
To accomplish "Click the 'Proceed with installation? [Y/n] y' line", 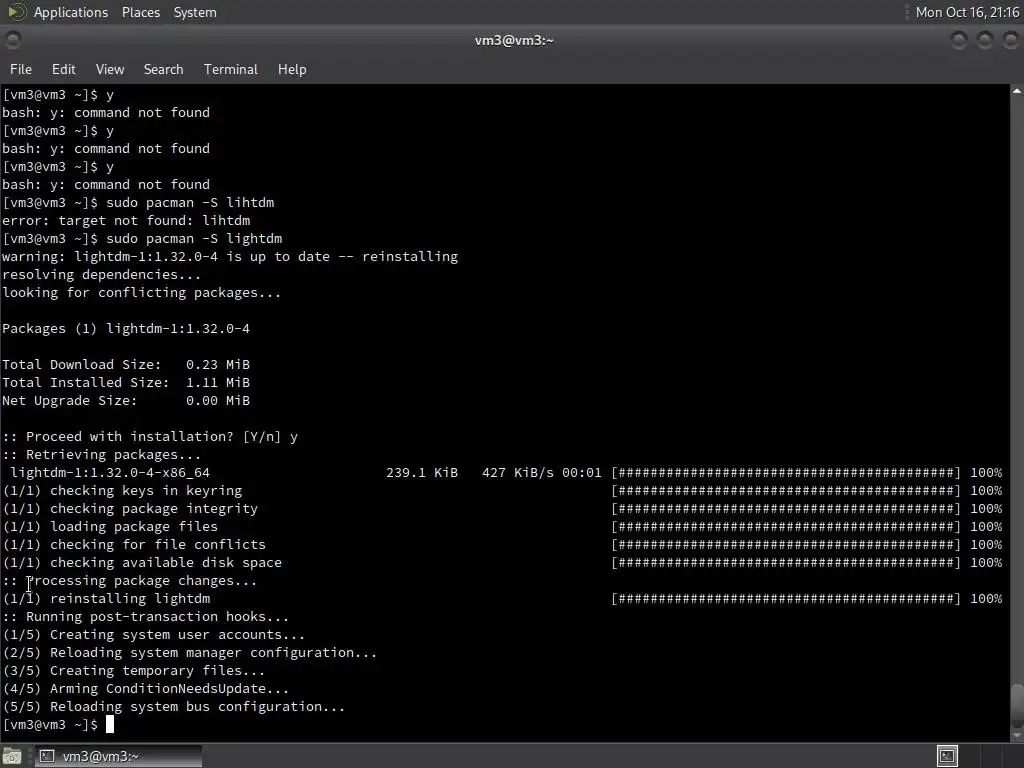I will [150, 437].
